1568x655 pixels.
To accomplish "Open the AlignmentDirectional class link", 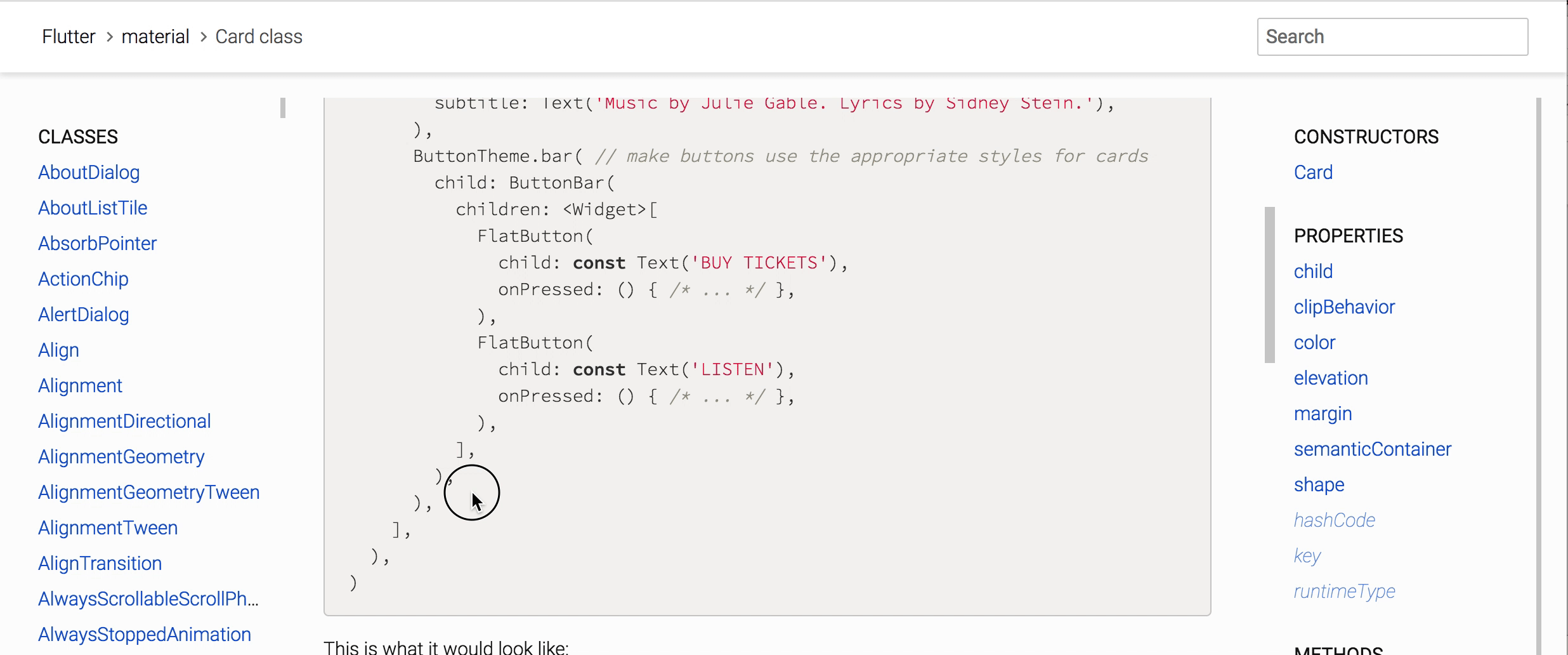I will tap(124, 421).
